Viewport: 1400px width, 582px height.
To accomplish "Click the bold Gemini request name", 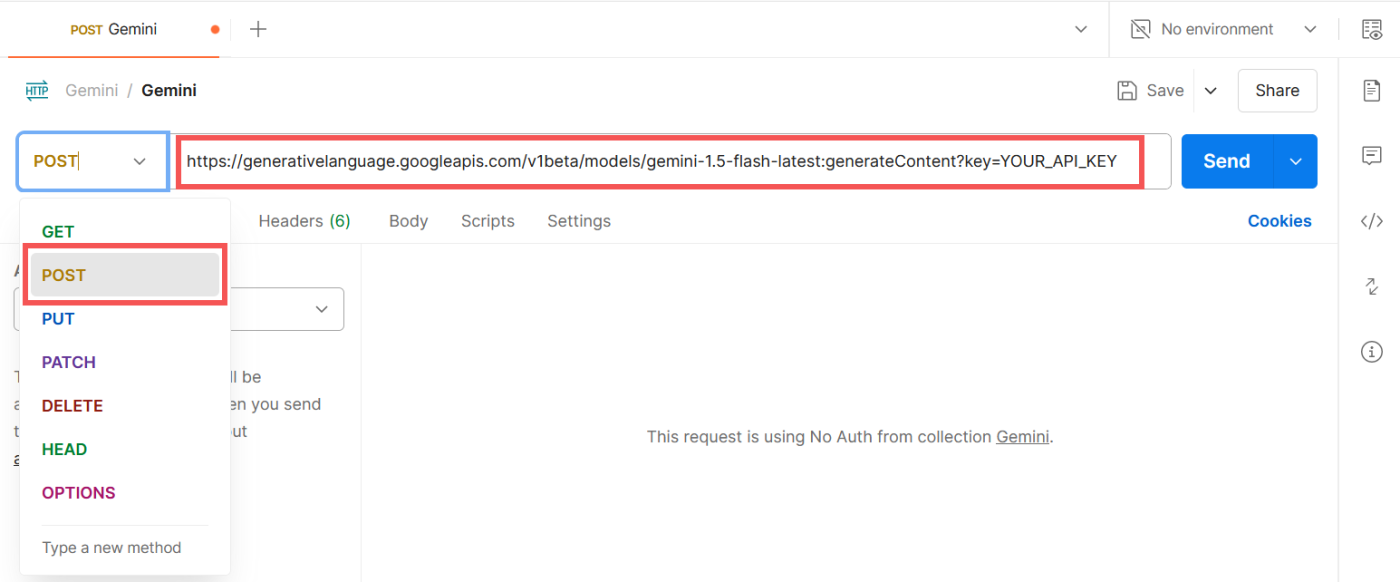I will click(169, 90).
